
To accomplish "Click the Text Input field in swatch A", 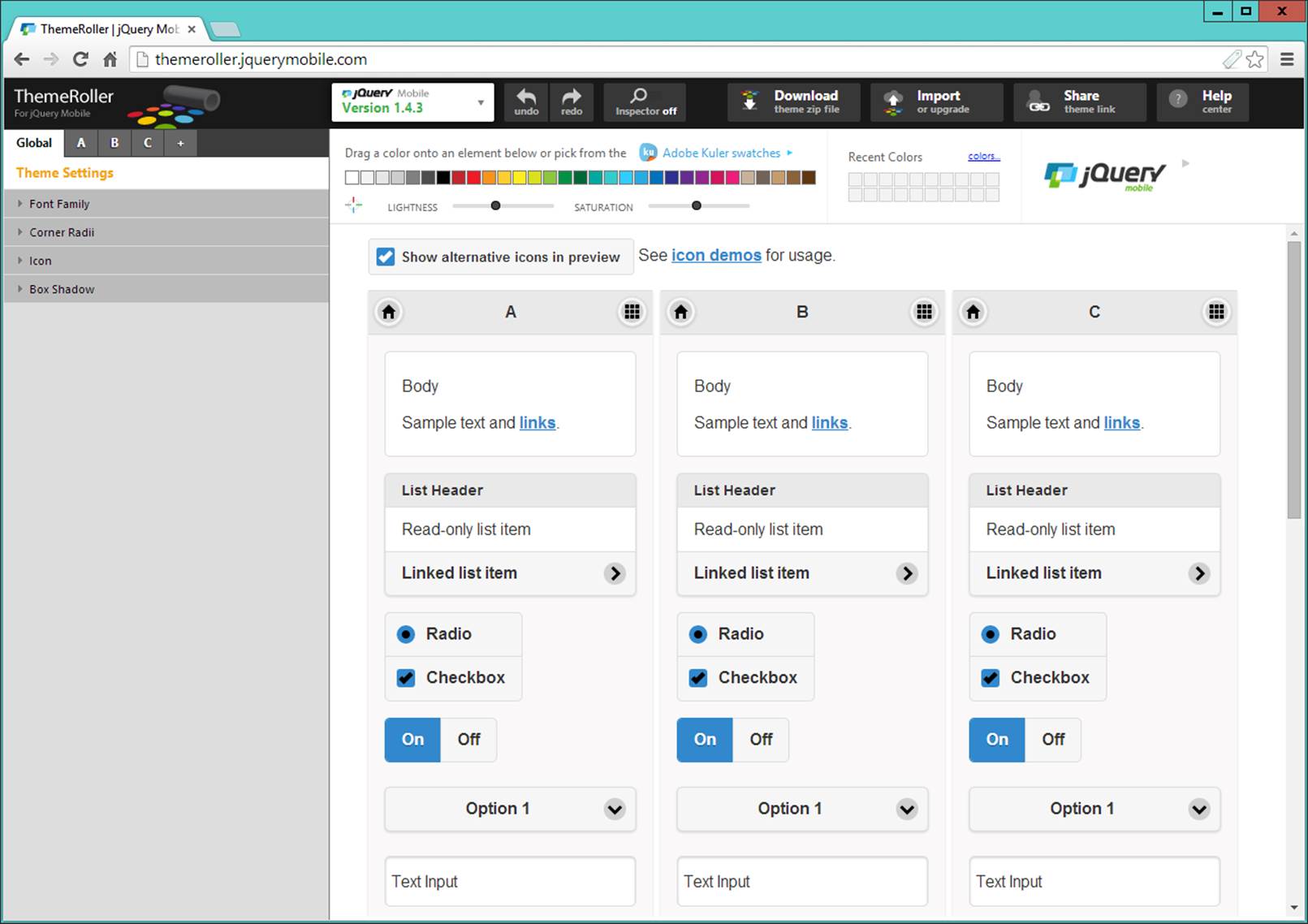I will 510,882.
